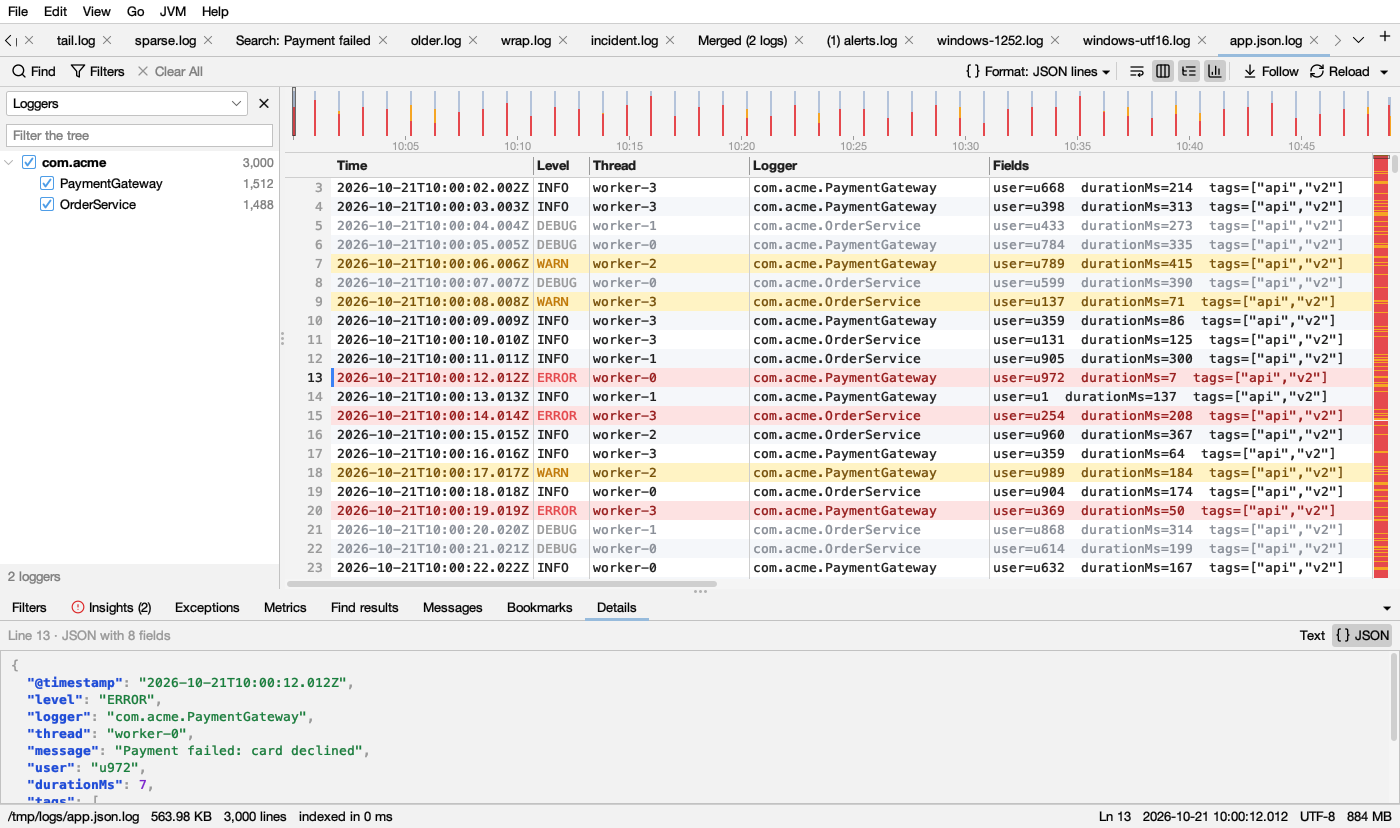Click the histogram bar near 10:15
This screenshot has width=1400, height=828.
point(628,114)
